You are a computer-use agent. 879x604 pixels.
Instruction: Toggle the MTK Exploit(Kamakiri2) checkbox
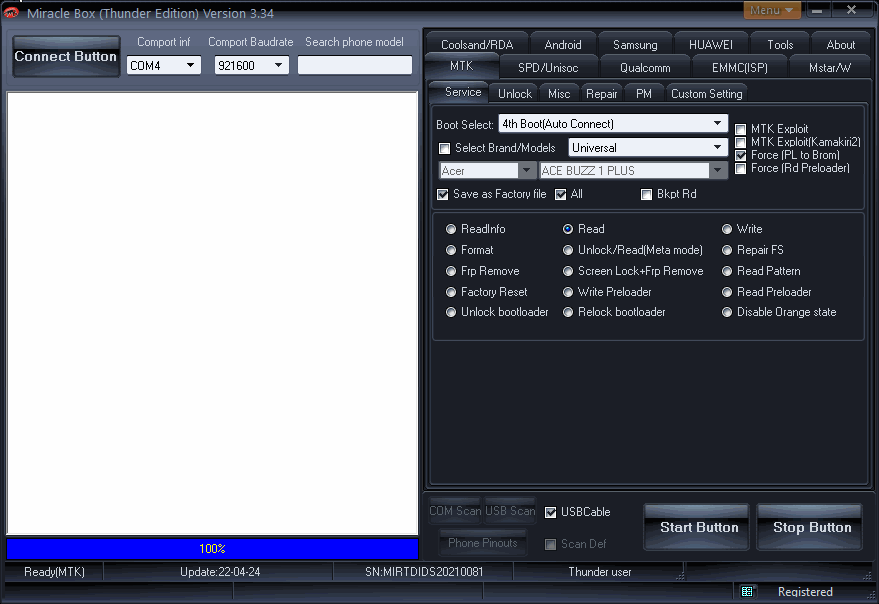click(x=741, y=142)
